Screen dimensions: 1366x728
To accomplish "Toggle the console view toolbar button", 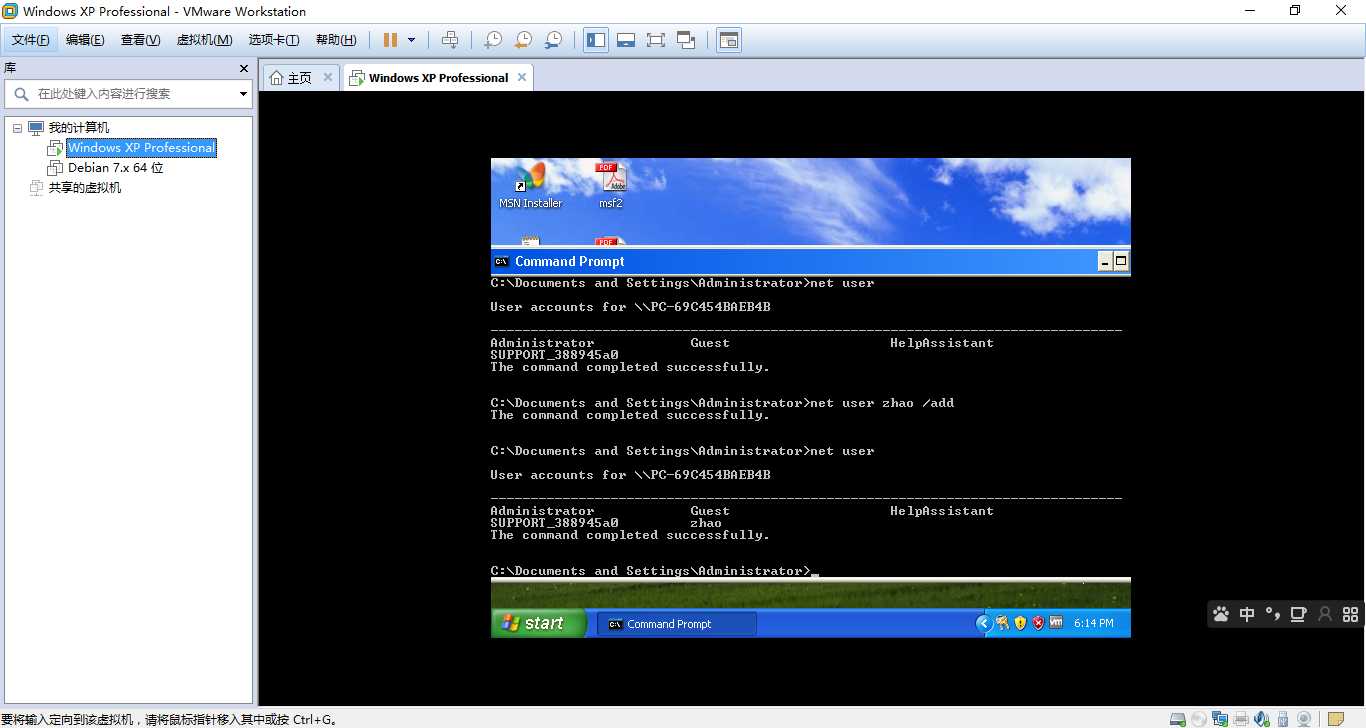I will click(x=729, y=40).
